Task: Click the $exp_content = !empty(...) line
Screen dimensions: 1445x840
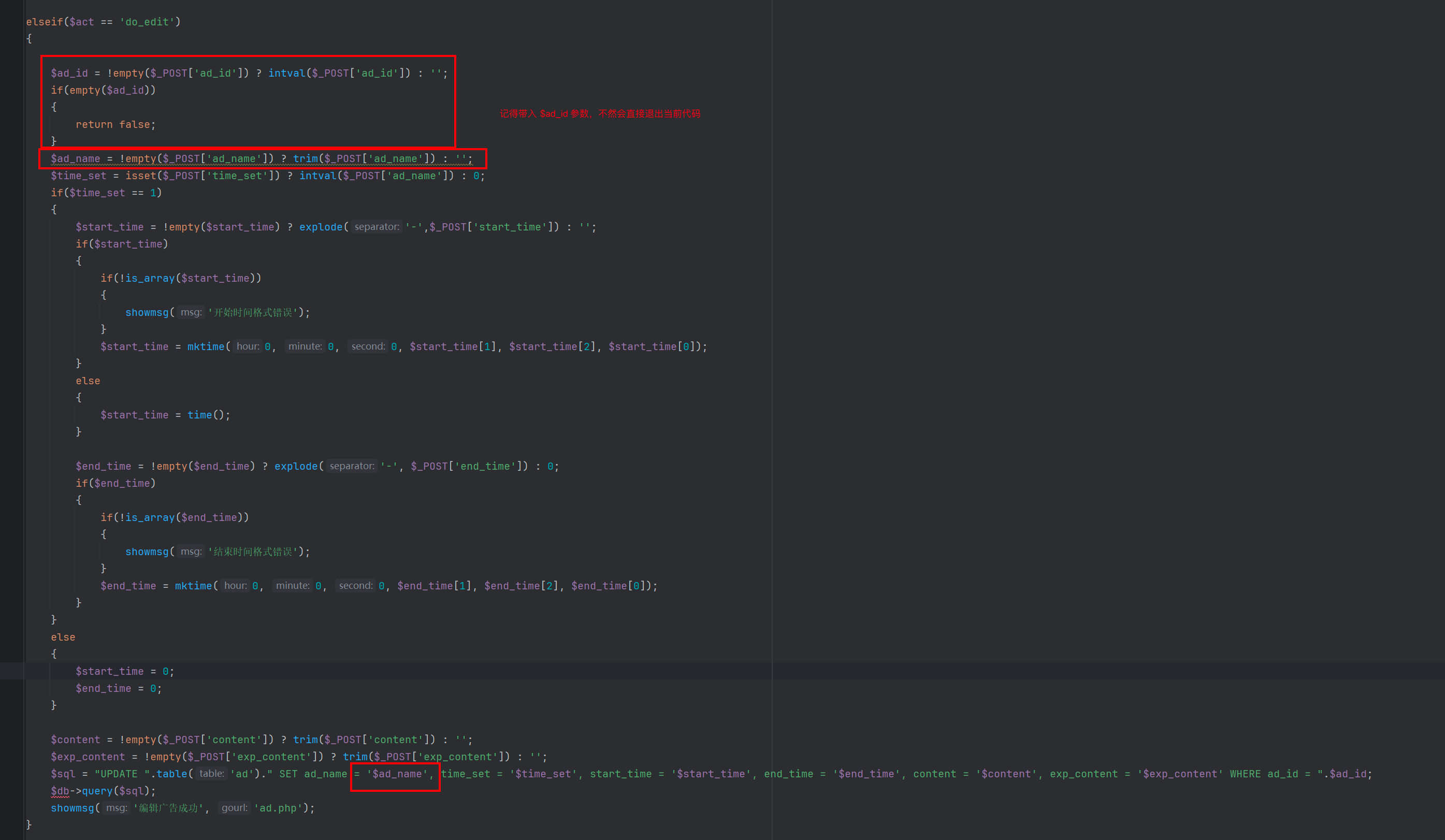Action: (x=299, y=757)
